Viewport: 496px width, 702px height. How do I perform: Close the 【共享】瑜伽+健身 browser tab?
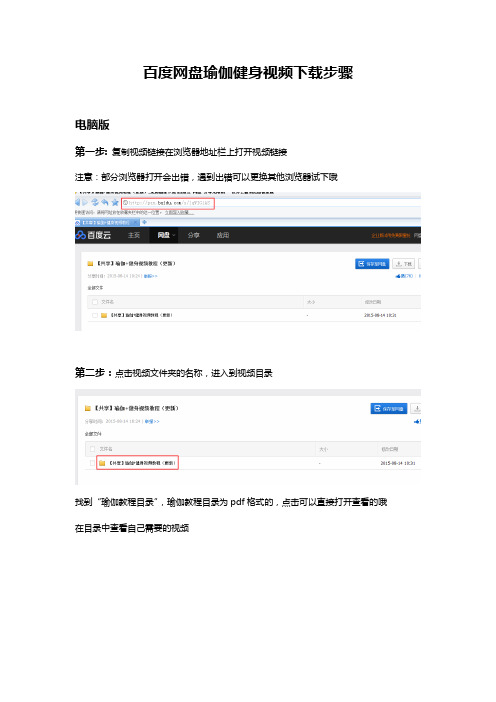137,222
